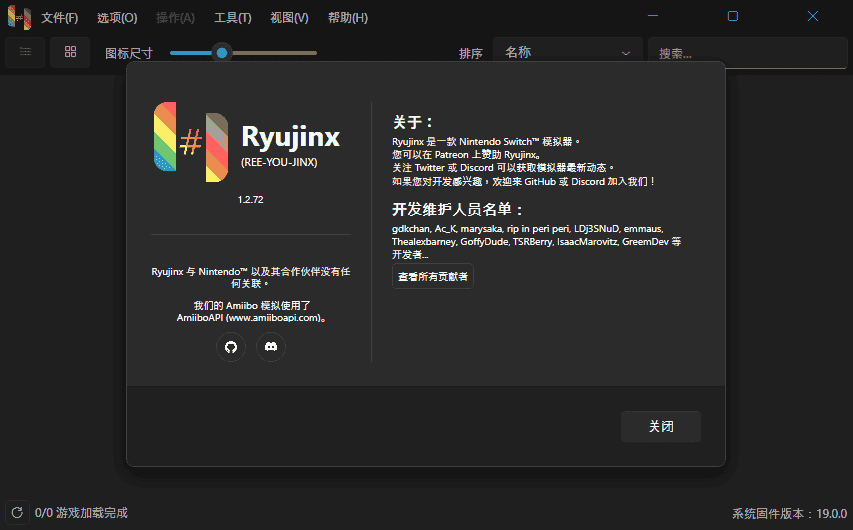Viewport: 853px width, 530px height.
Task: Open the Discord icon link
Action: point(271,347)
